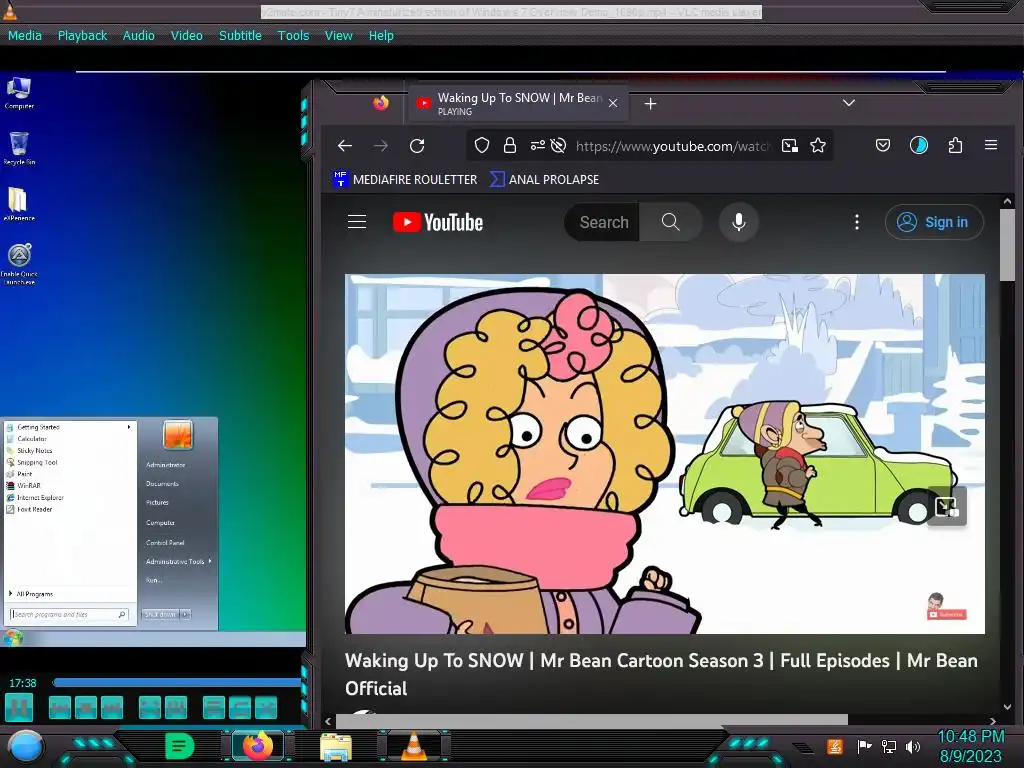Open the MEDIAFIRE ROULETTER bookmark

(405, 180)
